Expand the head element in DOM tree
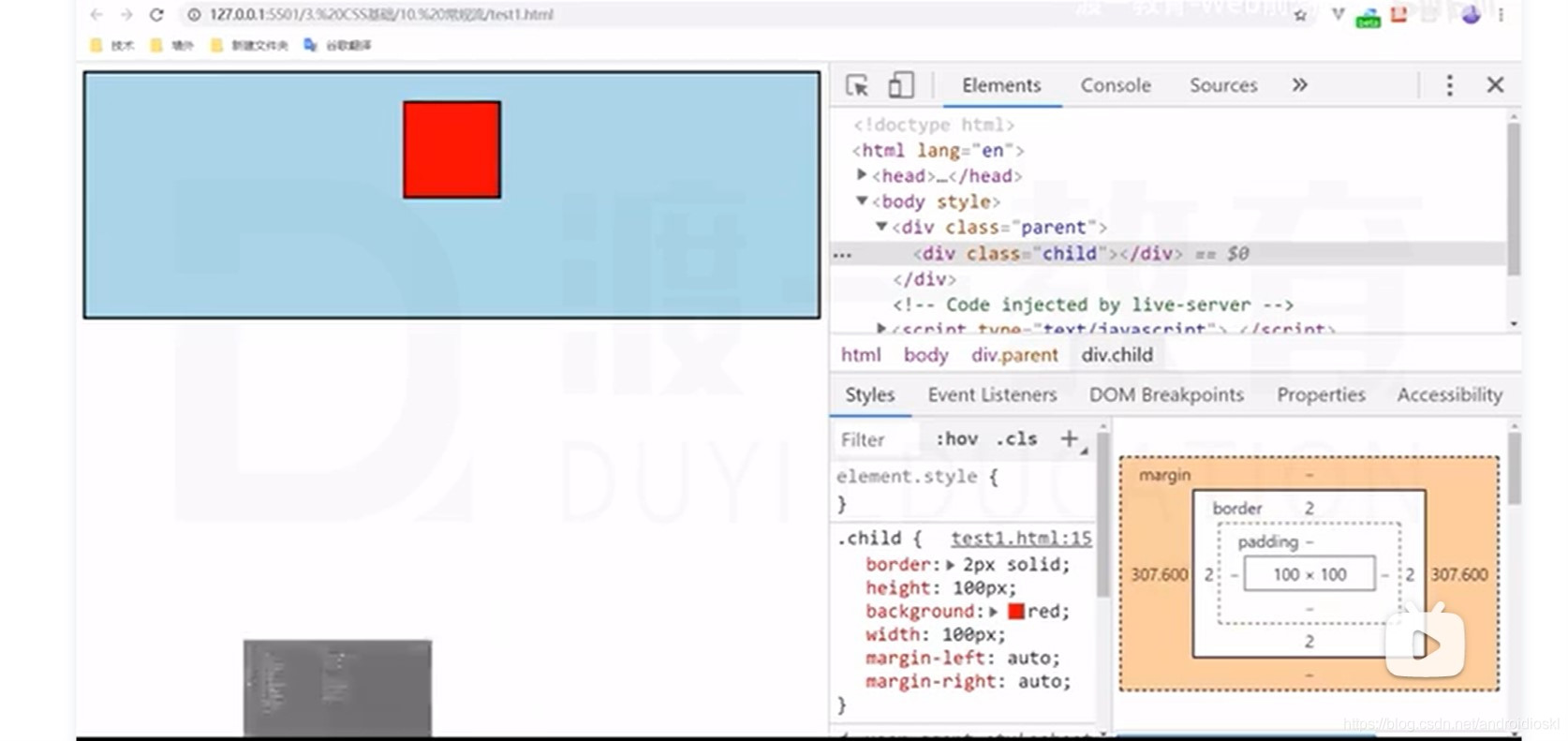1568x741 pixels. [x=862, y=174]
